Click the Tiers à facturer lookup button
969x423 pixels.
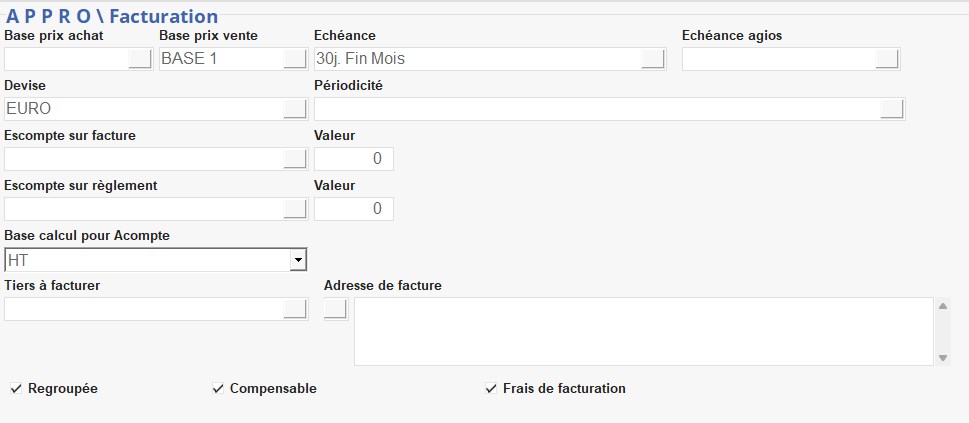click(294, 309)
